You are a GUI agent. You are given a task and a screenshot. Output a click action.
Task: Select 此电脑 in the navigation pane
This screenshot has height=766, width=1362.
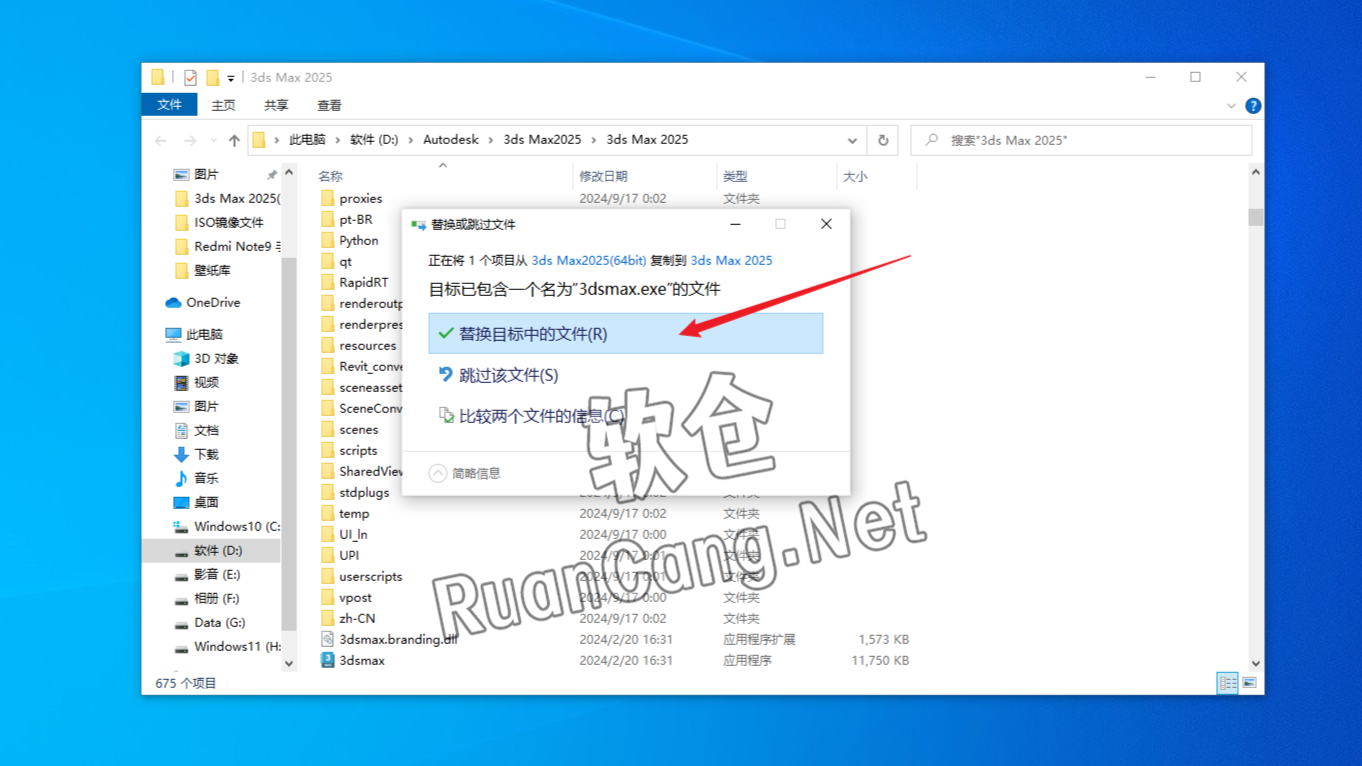click(x=194, y=334)
